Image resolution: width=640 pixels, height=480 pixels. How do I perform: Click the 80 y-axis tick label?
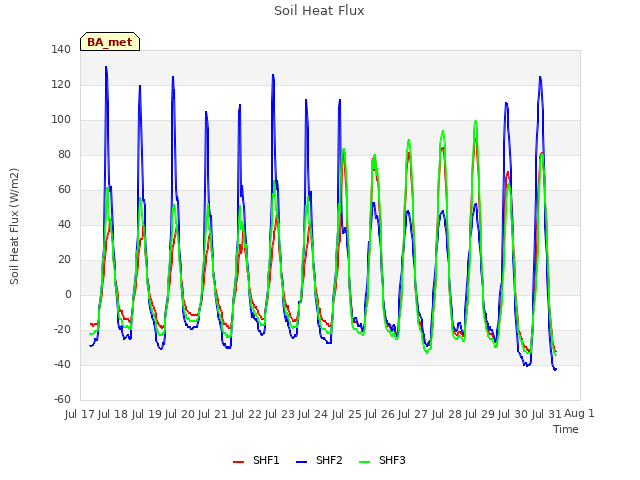point(64,155)
